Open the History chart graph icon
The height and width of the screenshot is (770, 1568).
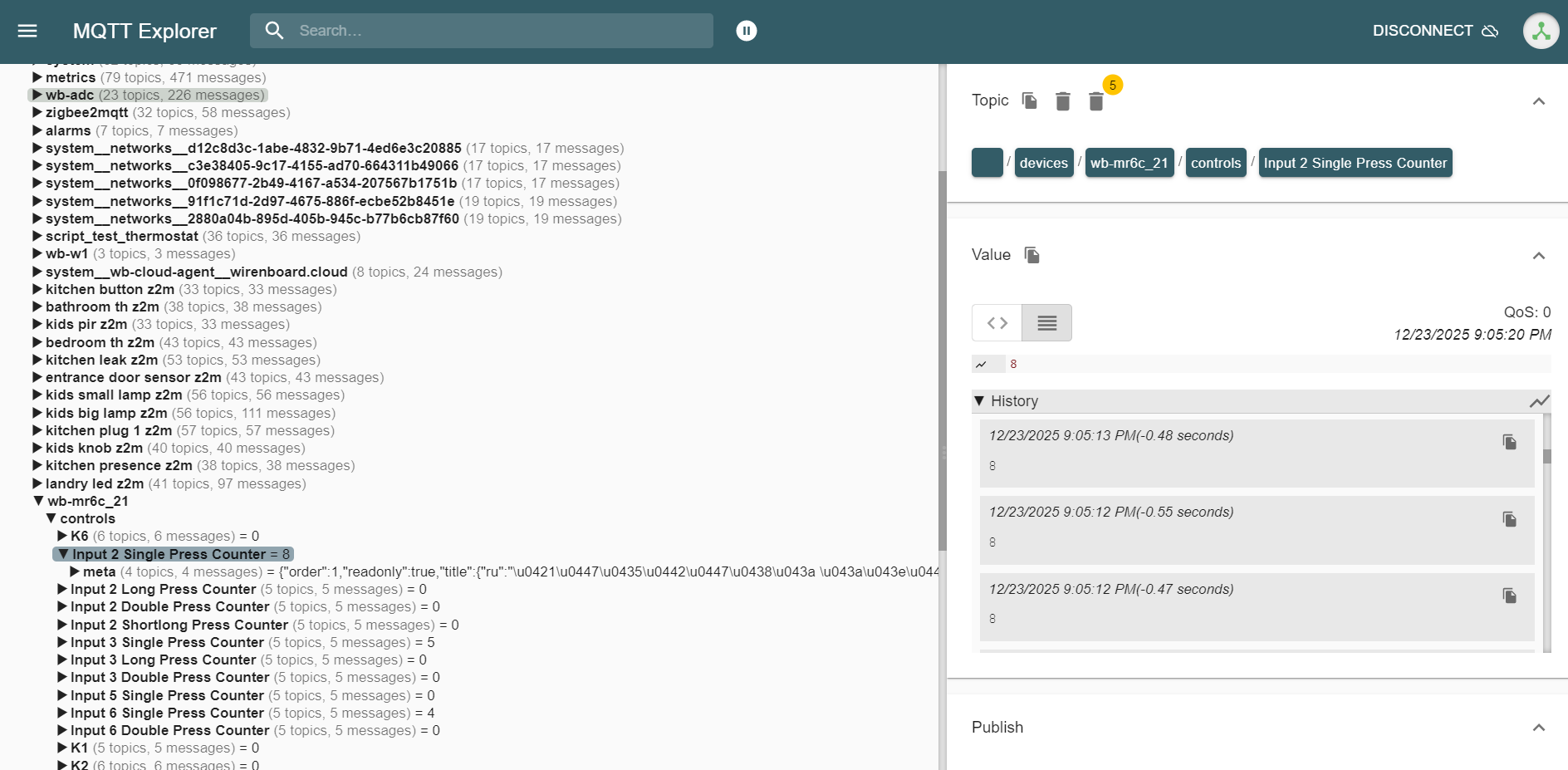1539,401
